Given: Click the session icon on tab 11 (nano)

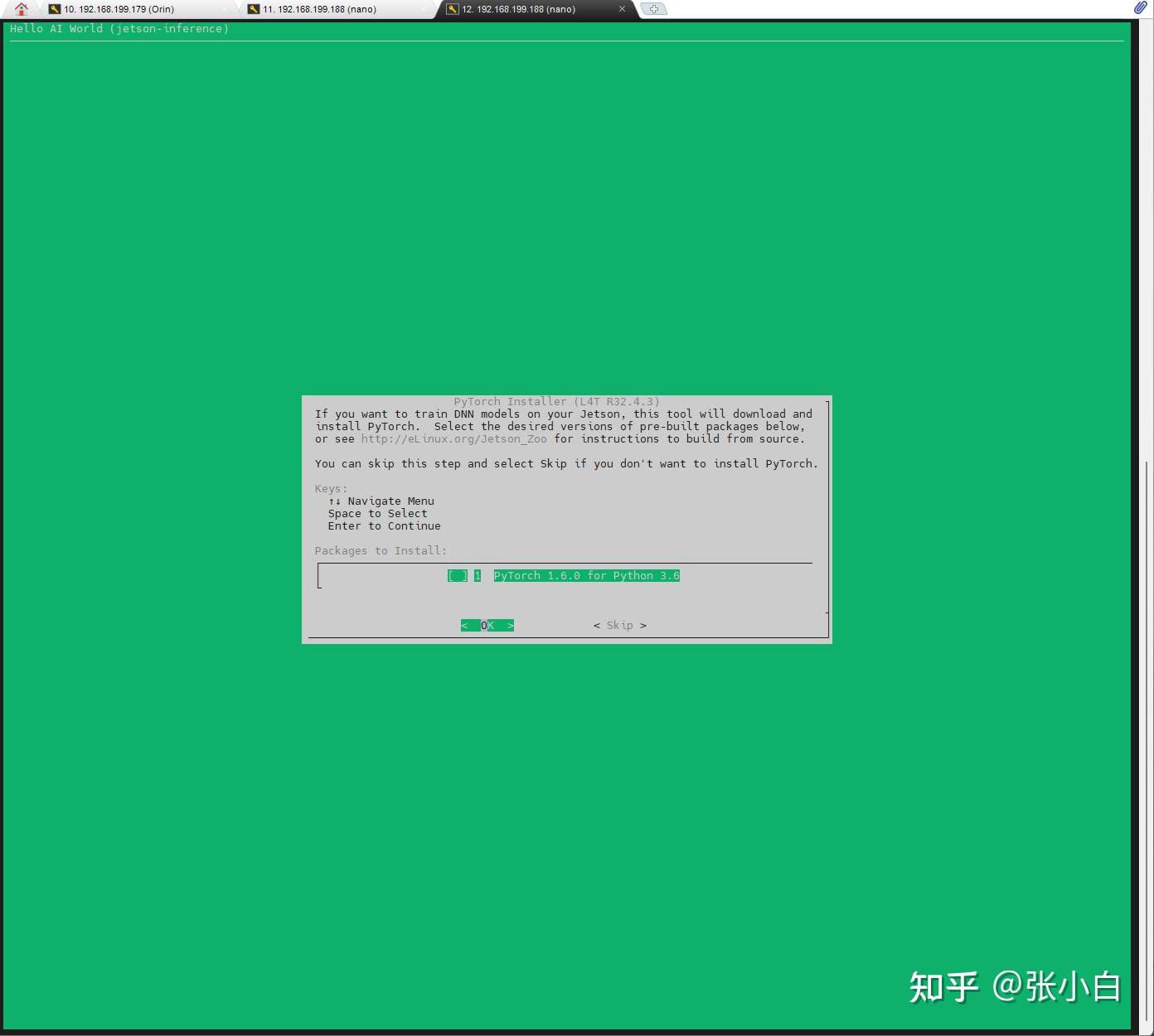Looking at the screenshot, I should (x=254, y=9).
